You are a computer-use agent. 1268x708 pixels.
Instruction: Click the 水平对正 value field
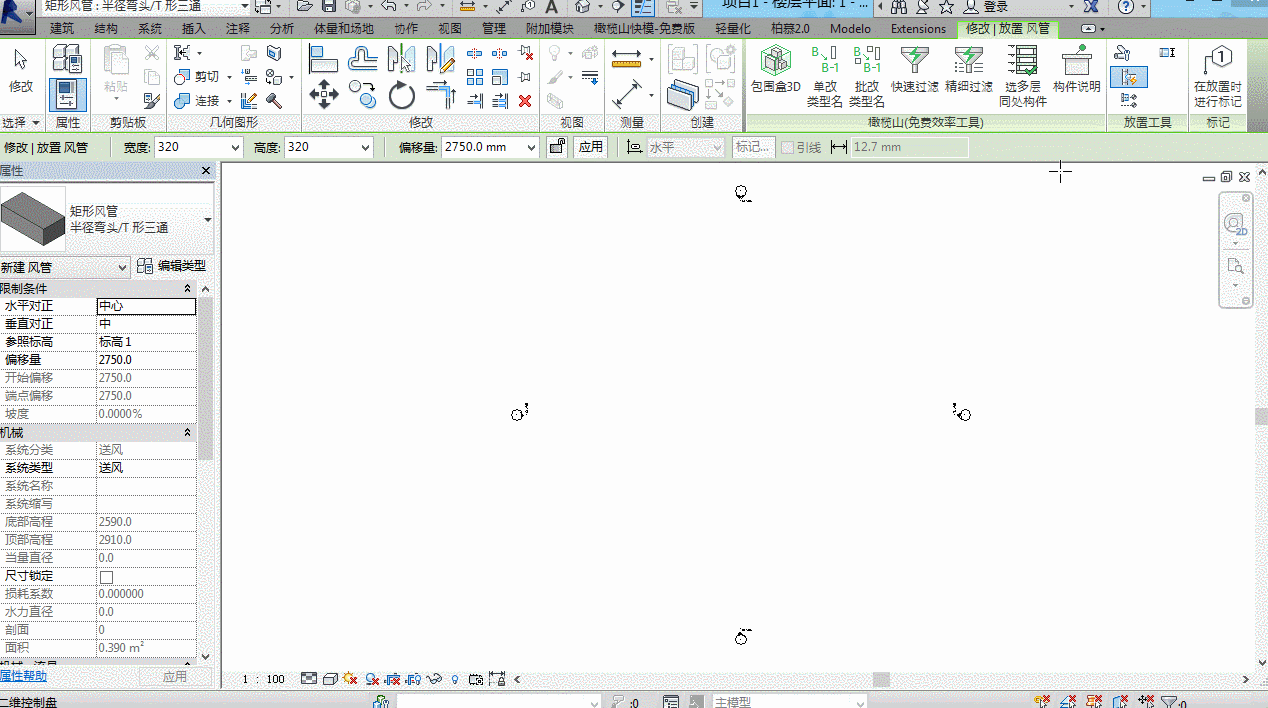pos(146,306)
